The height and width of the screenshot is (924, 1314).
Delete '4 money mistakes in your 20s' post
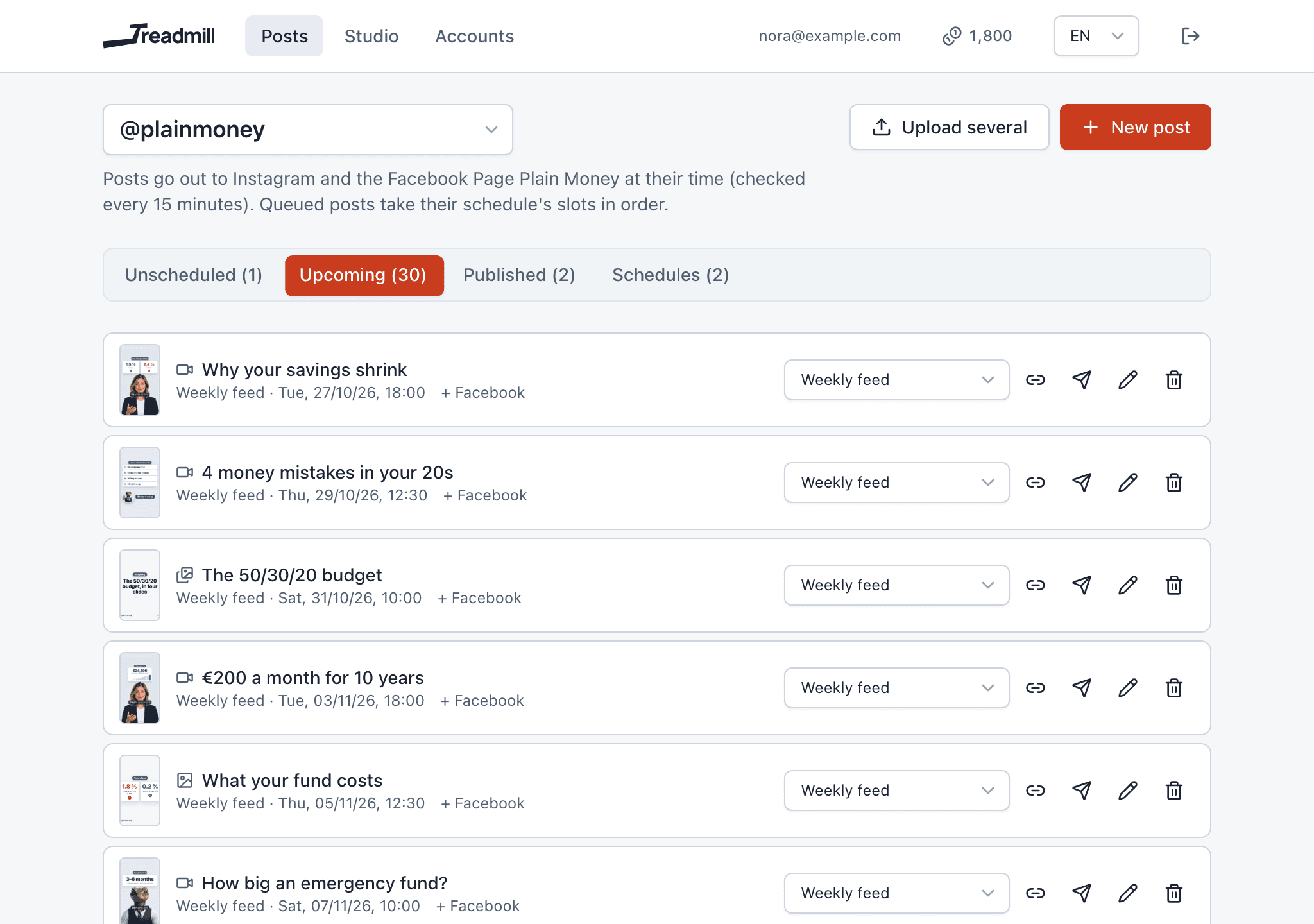point(1174,483)
